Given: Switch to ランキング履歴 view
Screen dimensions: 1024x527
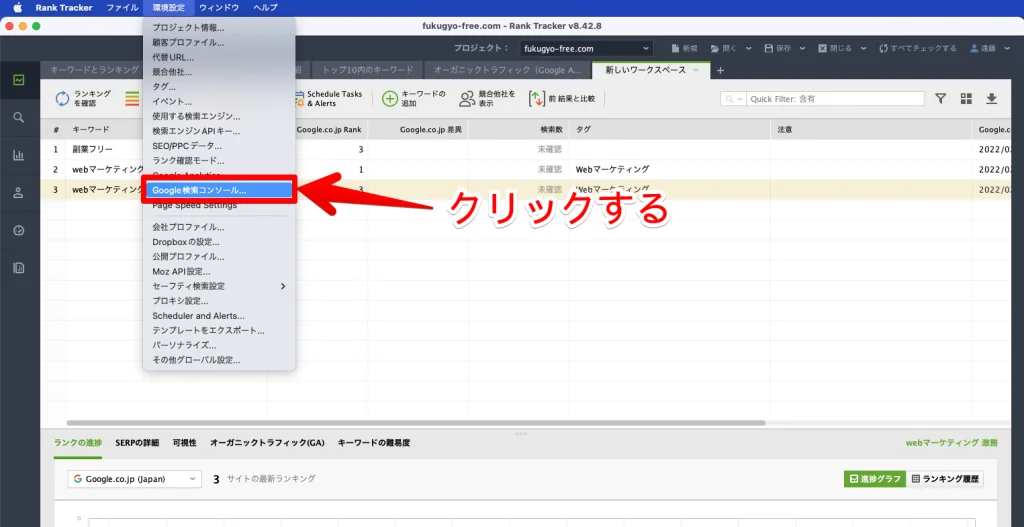Looking at the screenshot, I should click(x=945, y=479).
